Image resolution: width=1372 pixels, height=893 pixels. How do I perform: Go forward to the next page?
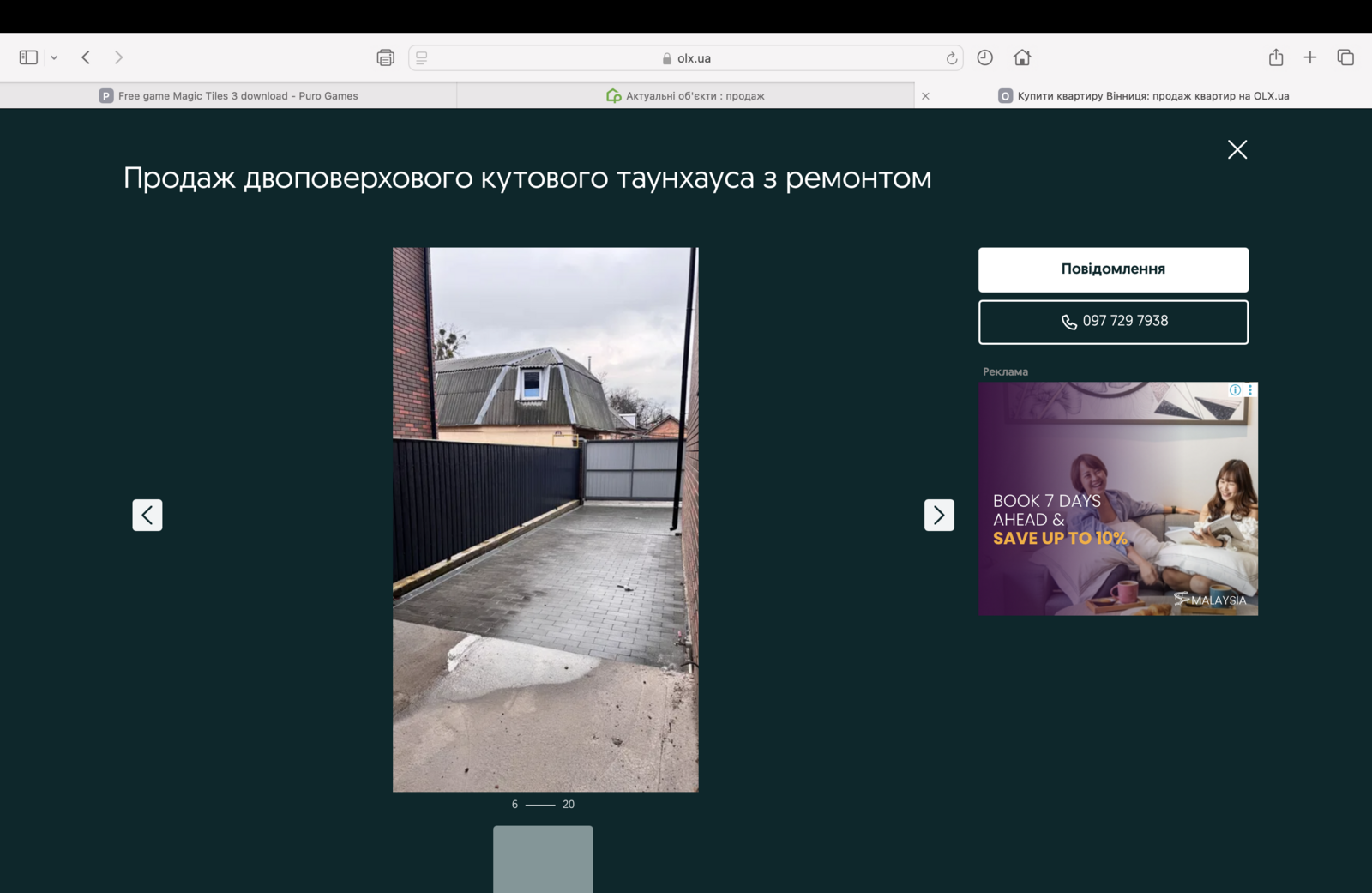coord(118,57)
